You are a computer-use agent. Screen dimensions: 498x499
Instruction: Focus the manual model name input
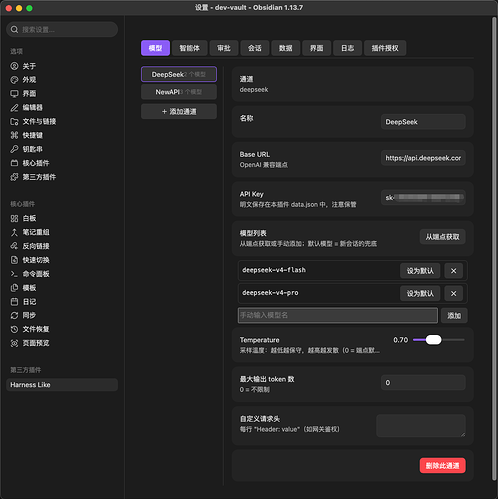[338, 315]
